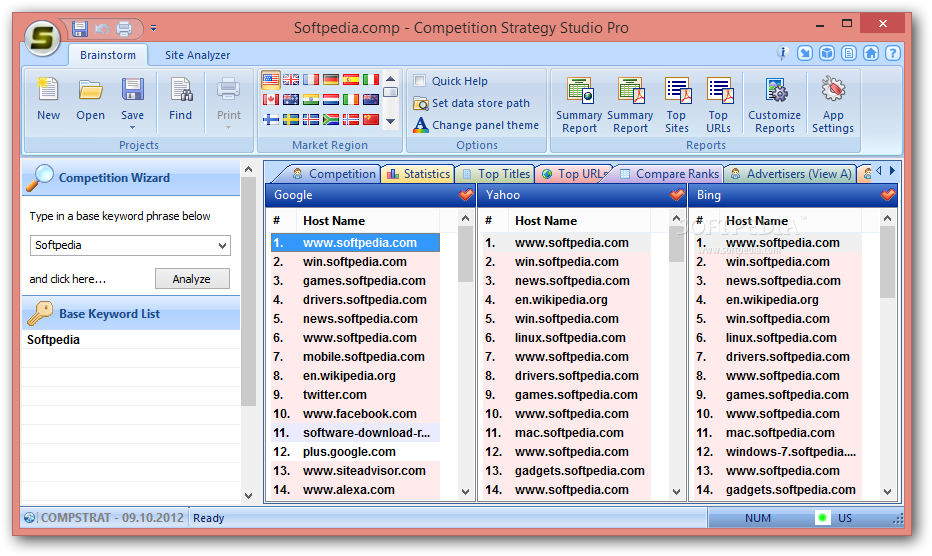Click the Find binoculars icon
The height and width of the screenshot is (556, 932).
pyautogui.click(x=181, y=90)
